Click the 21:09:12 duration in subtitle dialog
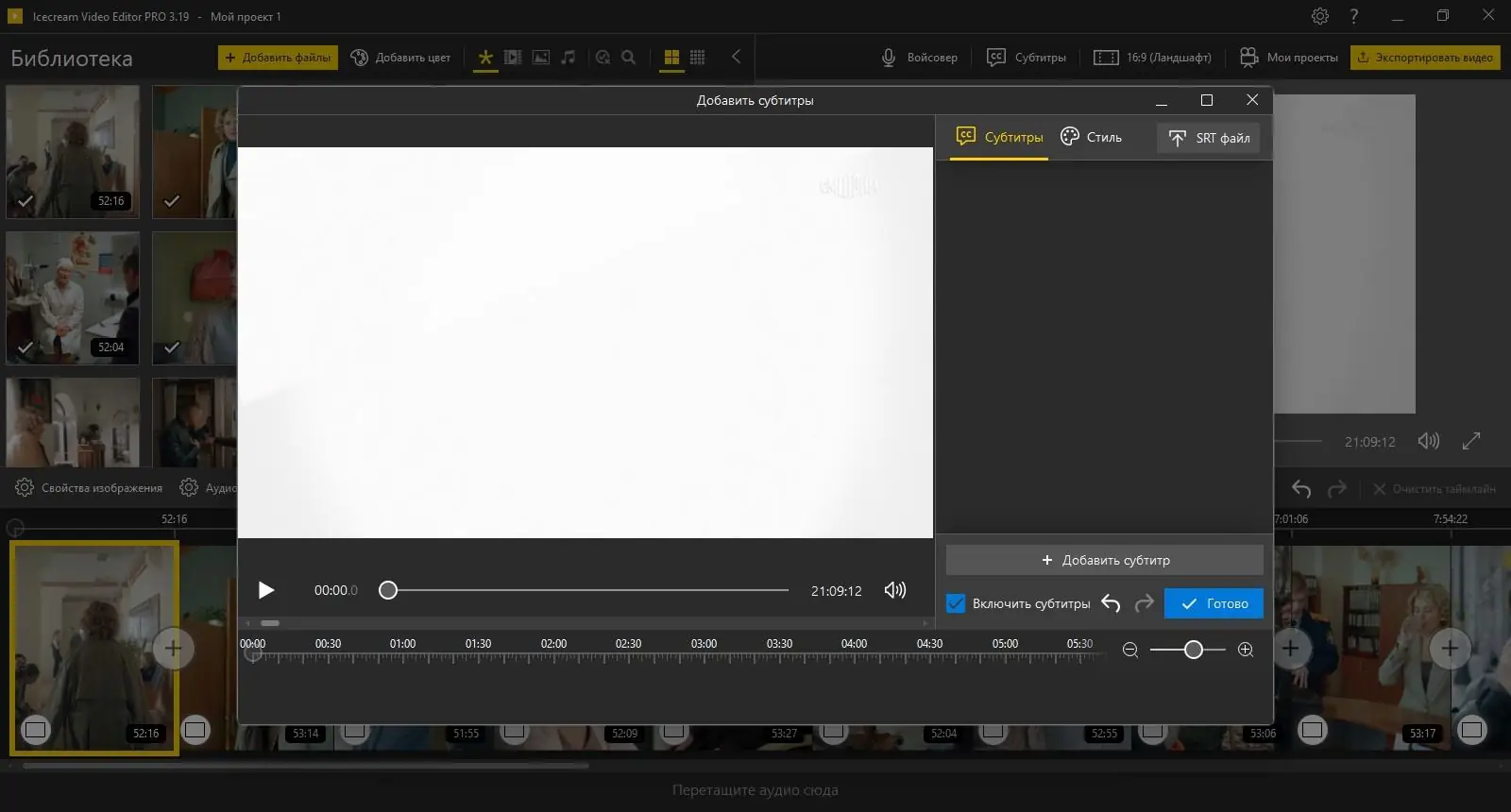1511x812 pixels. (x=837, y=591)
